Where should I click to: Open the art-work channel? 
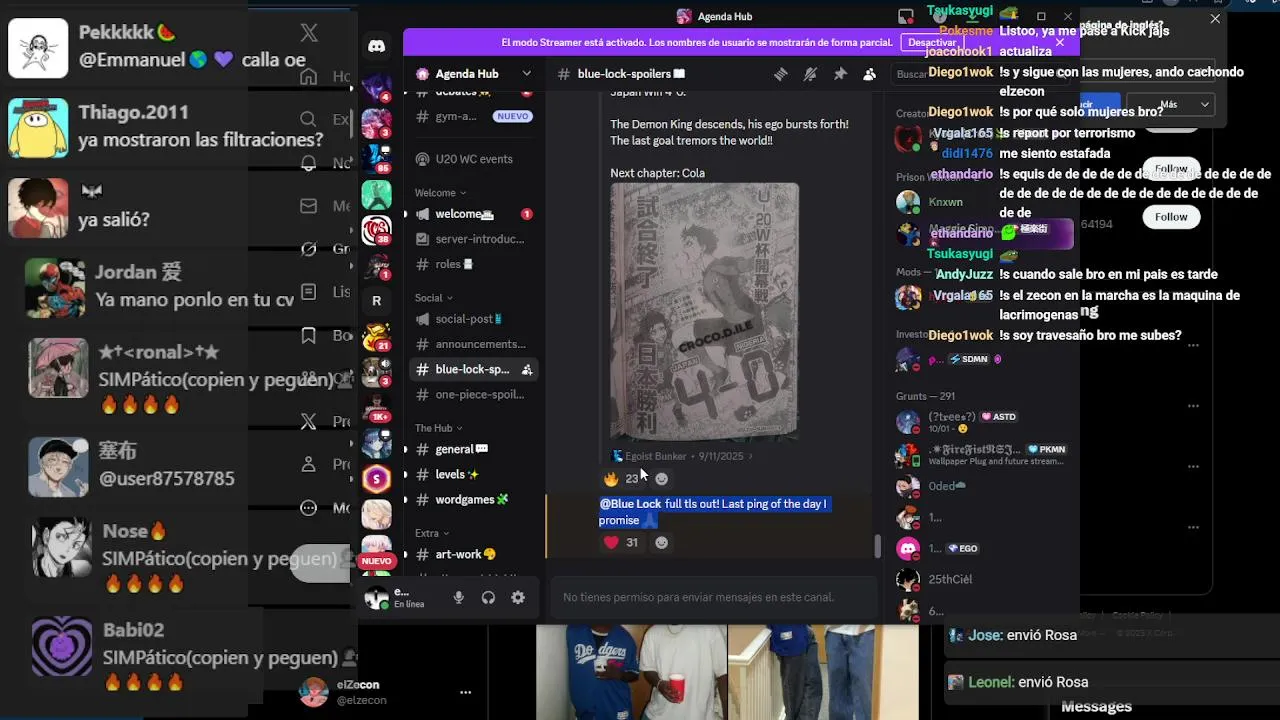coord(472,554)
